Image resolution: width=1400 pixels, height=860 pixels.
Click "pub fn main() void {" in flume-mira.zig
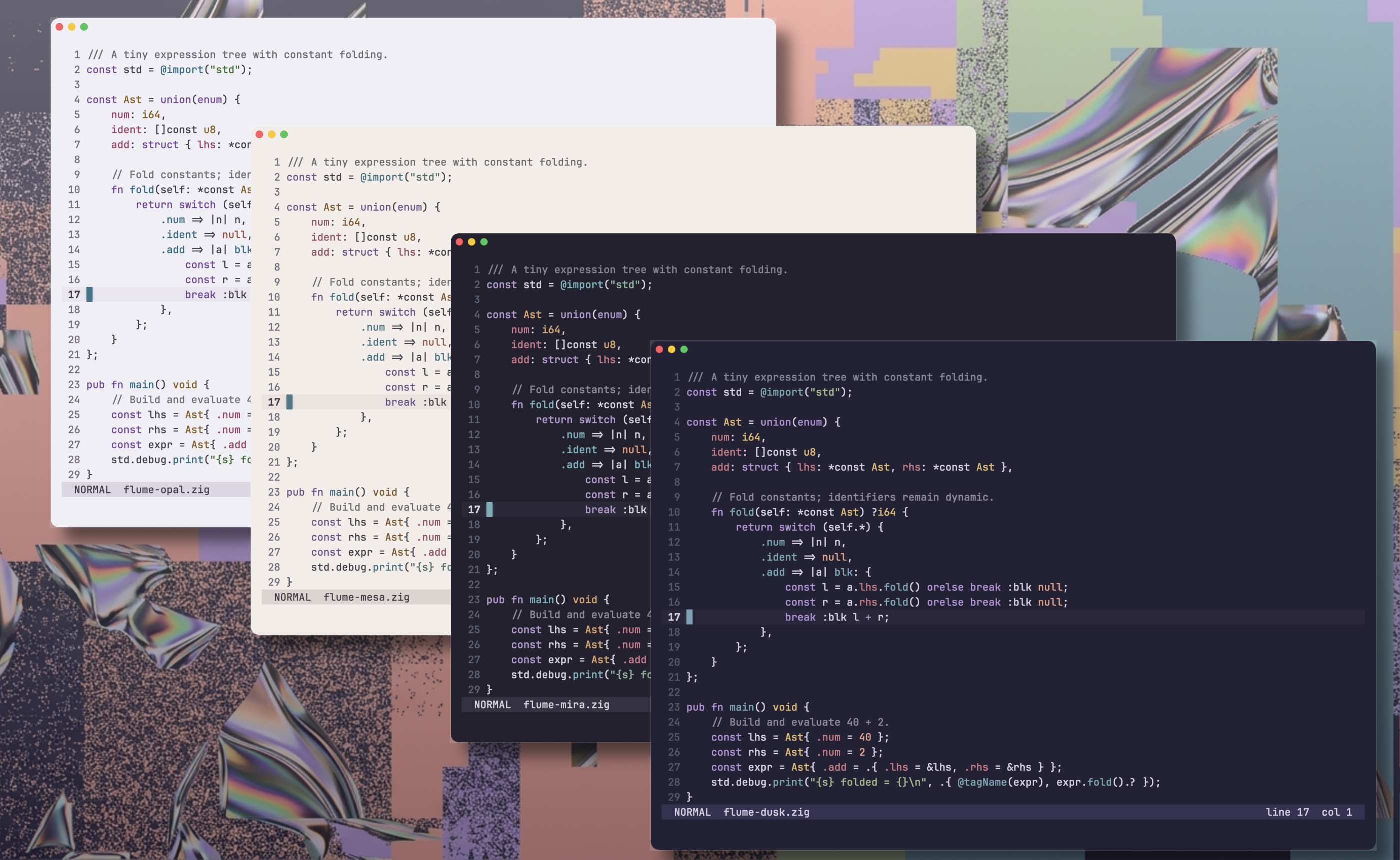(548, 600)
